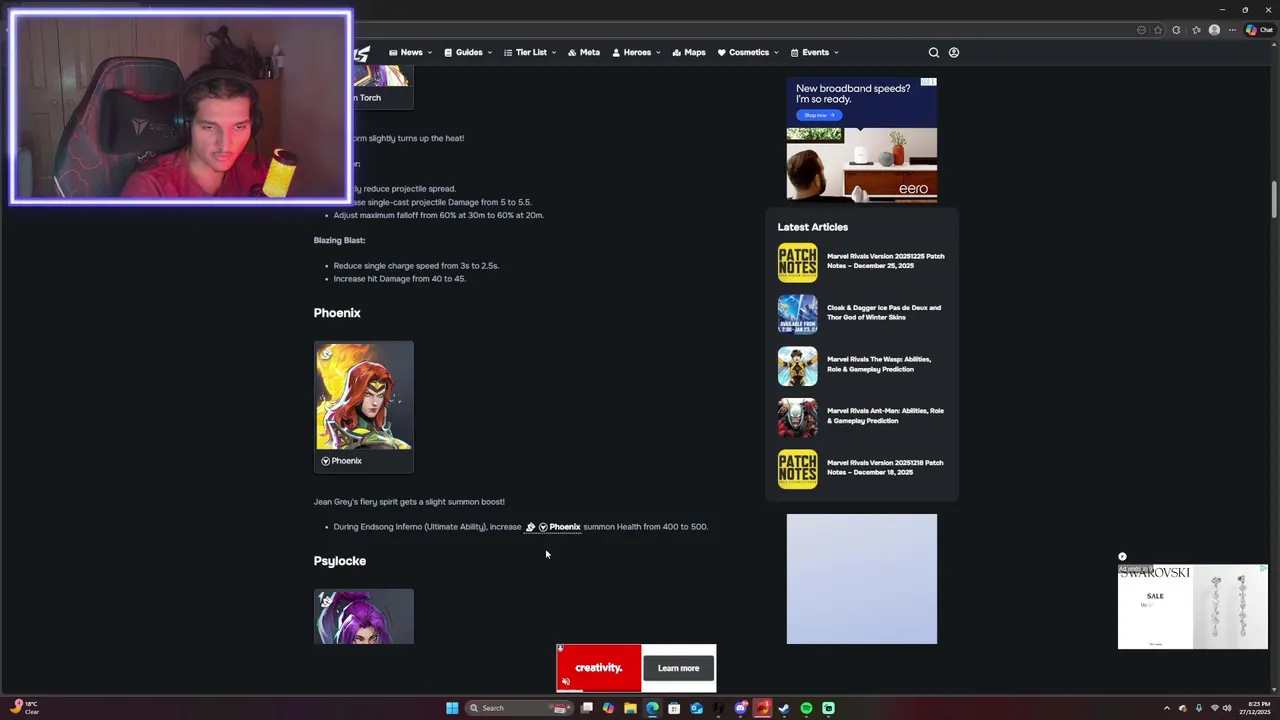
Task: Open the Maps page
Action: pos(689,52)
